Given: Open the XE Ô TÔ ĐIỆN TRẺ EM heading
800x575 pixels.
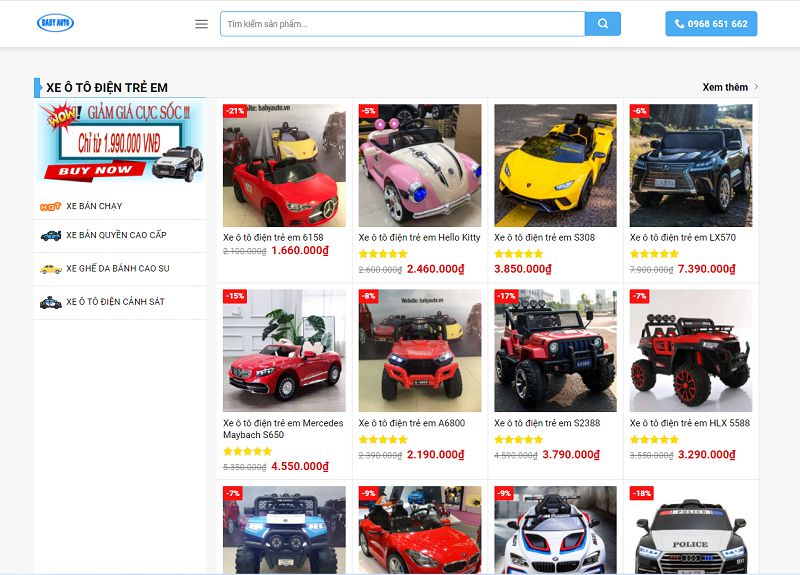Looking at the screenshot, I should 107,88.
